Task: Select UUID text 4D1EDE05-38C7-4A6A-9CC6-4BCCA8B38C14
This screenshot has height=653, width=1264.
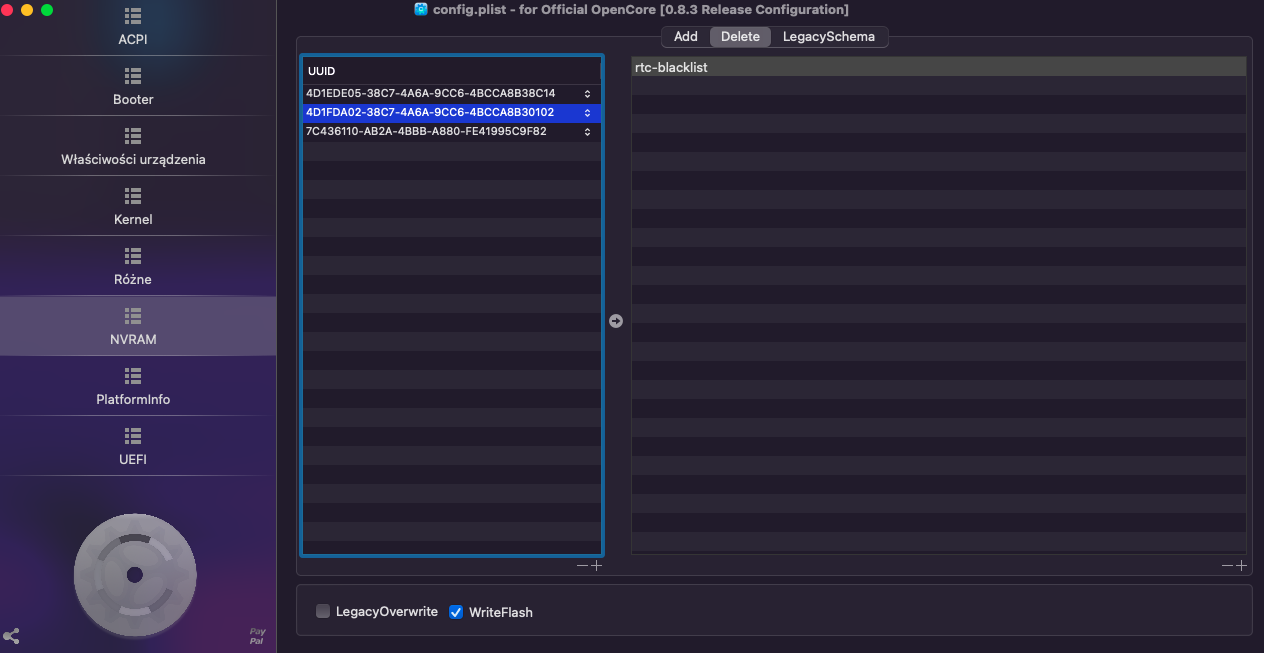Action: pyautogui.click(x=431, y=94)
